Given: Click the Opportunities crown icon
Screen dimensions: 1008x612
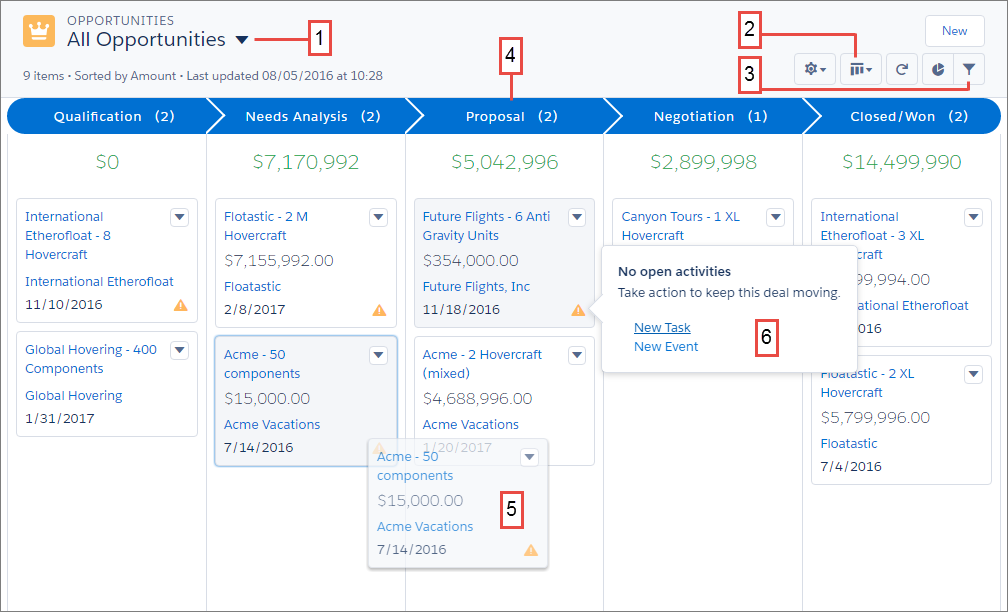Looking at the screenshot, I should [39, 31].
